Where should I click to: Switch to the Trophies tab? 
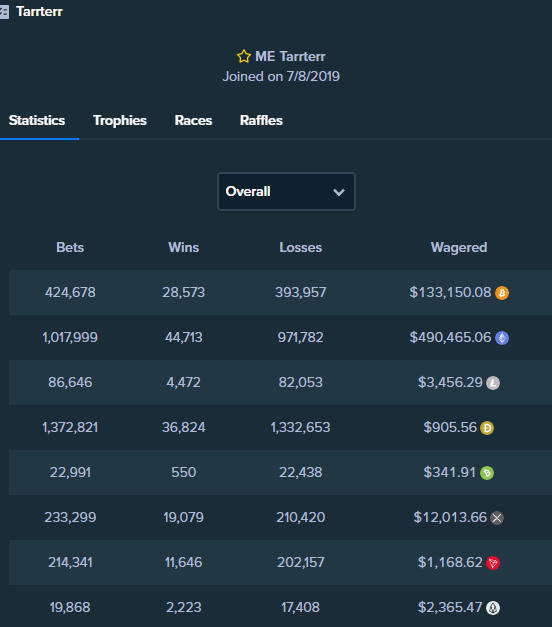[120, 120]
